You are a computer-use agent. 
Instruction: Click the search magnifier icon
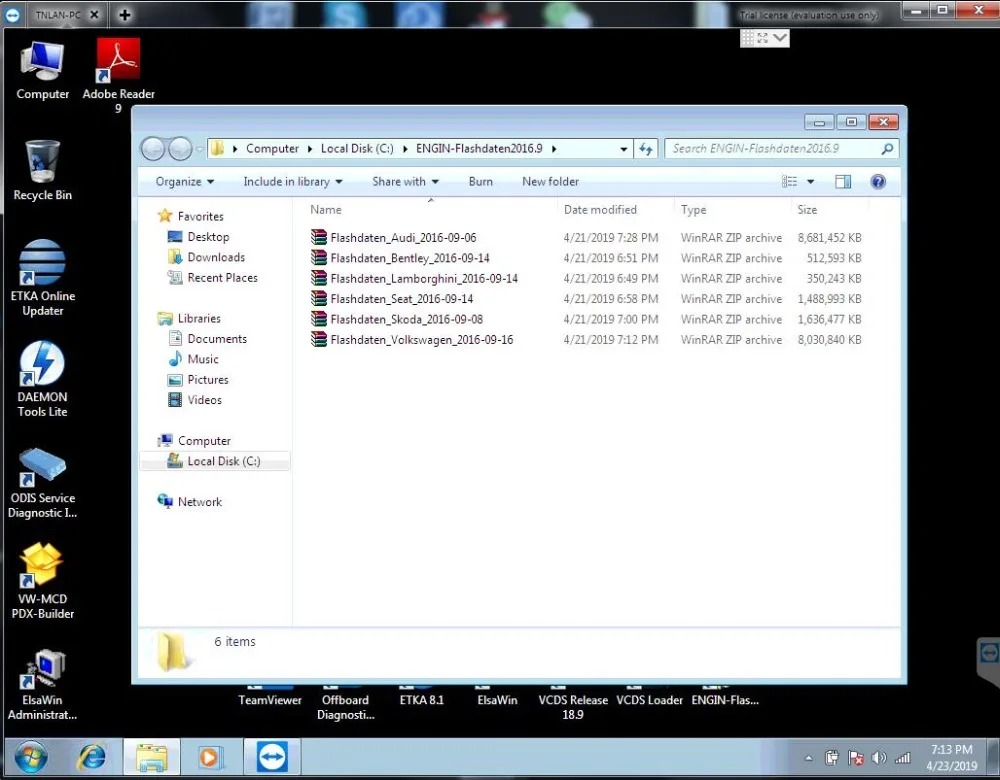coord(886,149)
